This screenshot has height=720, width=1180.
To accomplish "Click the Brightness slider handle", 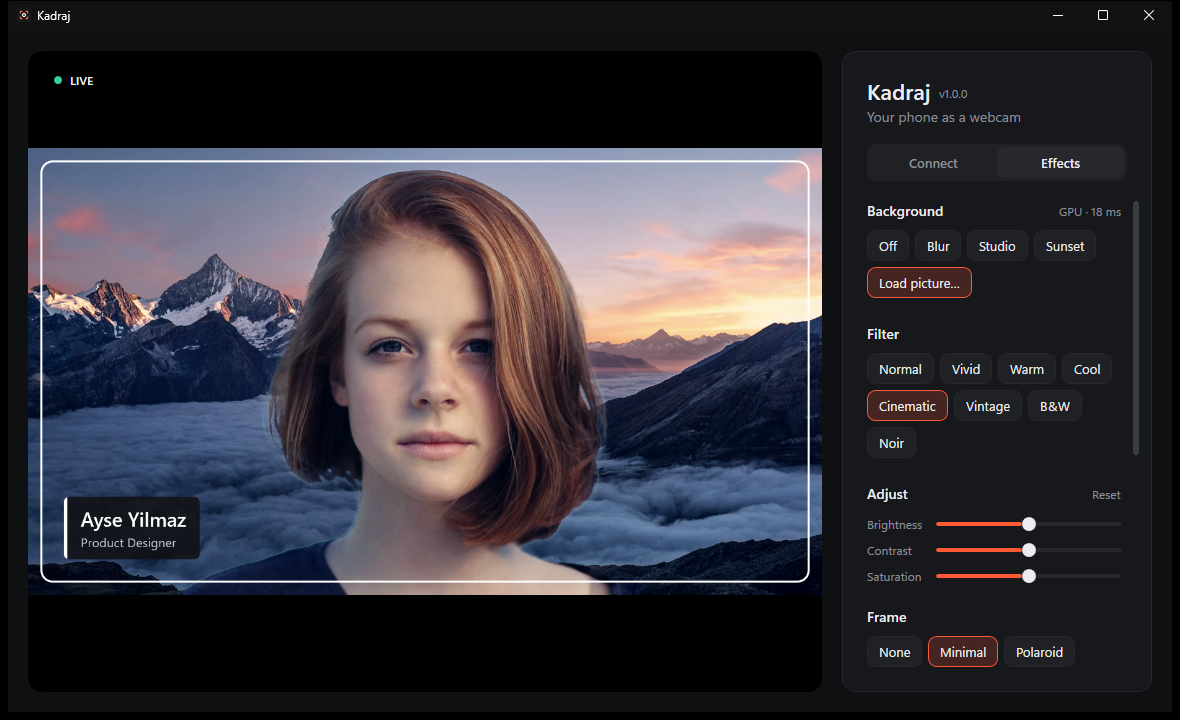I will pyautogui.click(x=1029, y=524).
